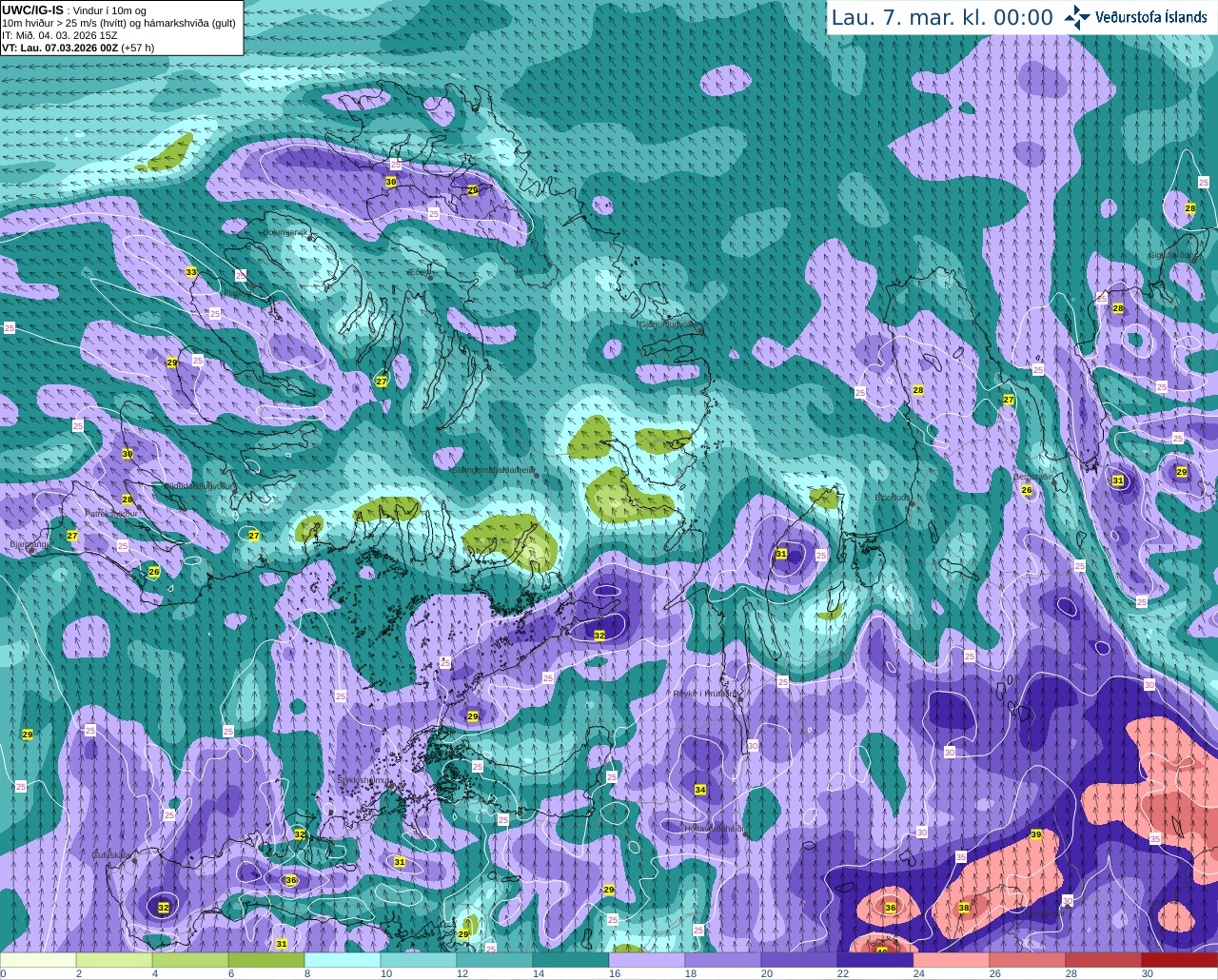Screen dimensions: 1218x980
Task: Pick the red 28–30 m/s legend swatch
Action: click(x=1104, y=960)
